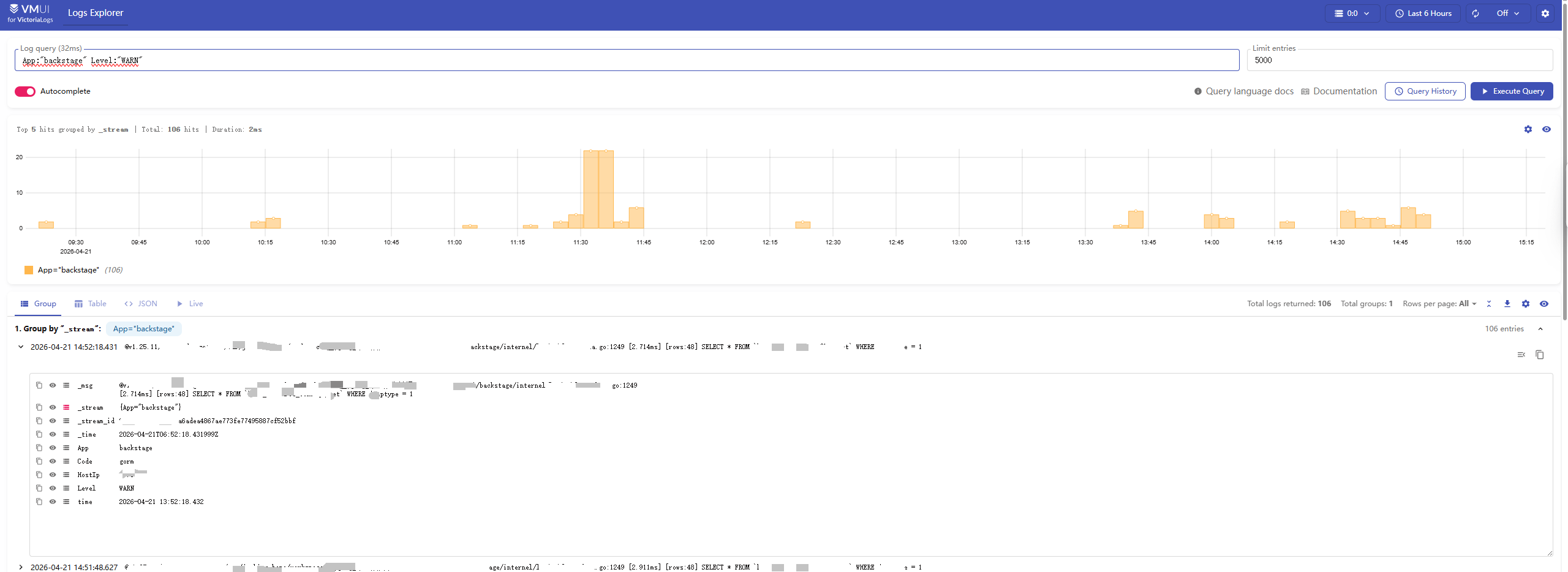Open the Query language docs link

click(x=1243, y=91)
